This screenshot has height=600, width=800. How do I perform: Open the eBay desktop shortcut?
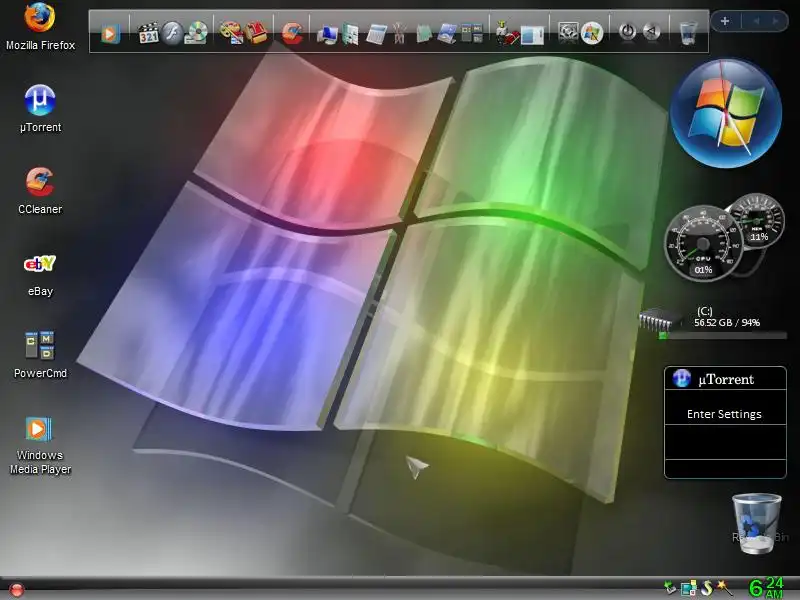coord(40,274)
